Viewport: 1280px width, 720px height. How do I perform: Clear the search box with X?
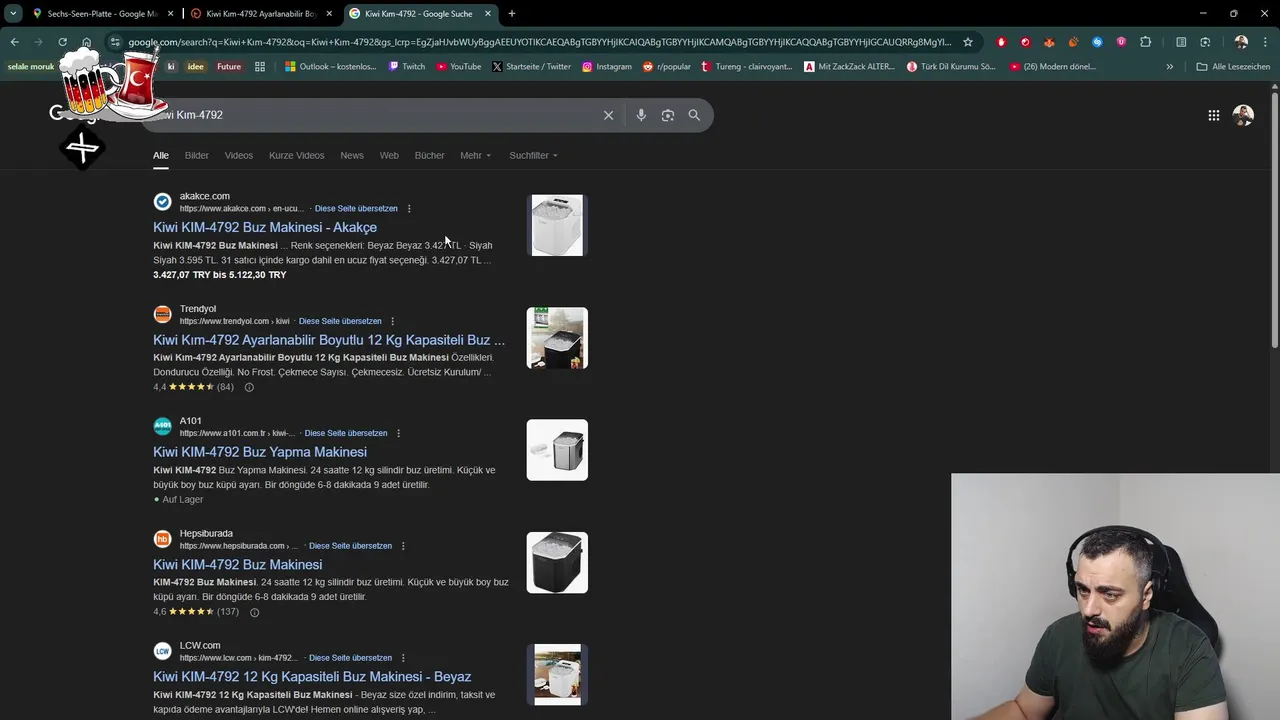[608, 115]
